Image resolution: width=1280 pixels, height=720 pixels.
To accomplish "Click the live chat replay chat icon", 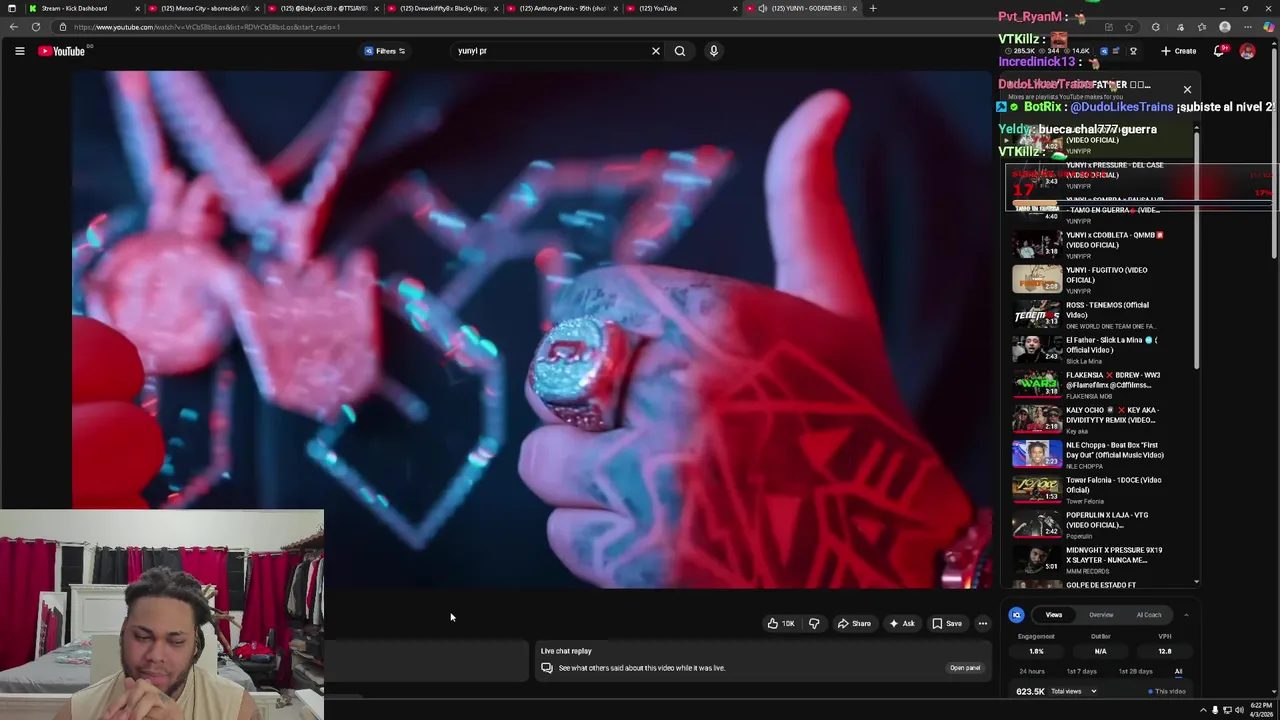I will point(547,668).
